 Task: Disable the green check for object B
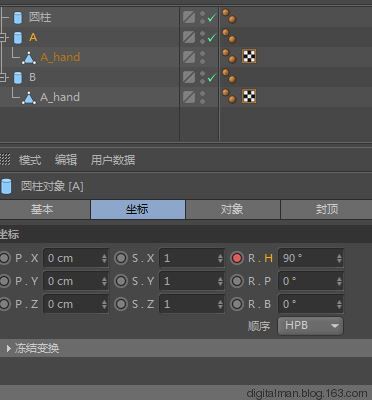(x=212, y=78)
